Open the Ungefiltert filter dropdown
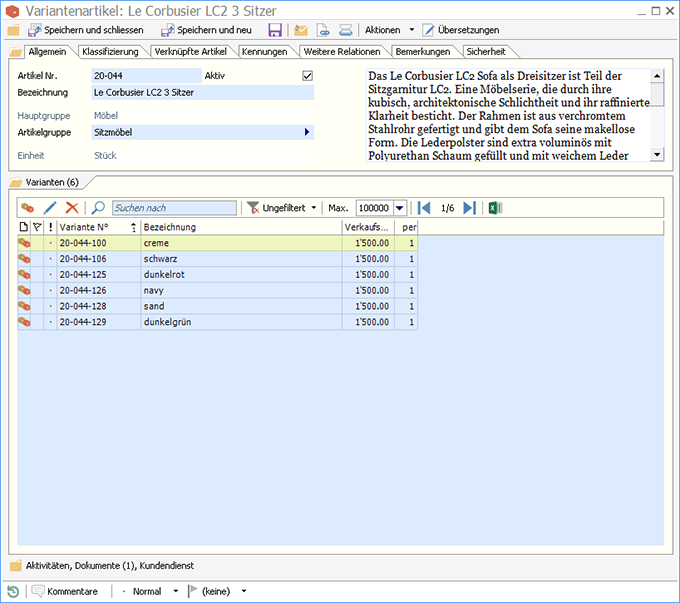This screenshot has height=603, width=680. pyautogui.click(x=282, y=208)
